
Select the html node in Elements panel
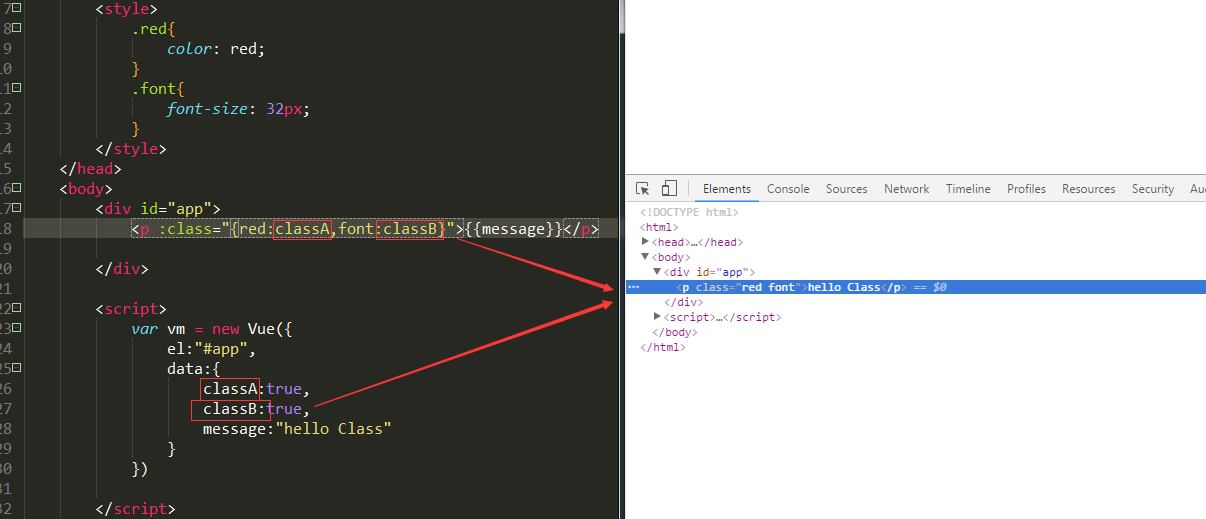(x=657, y=227)
